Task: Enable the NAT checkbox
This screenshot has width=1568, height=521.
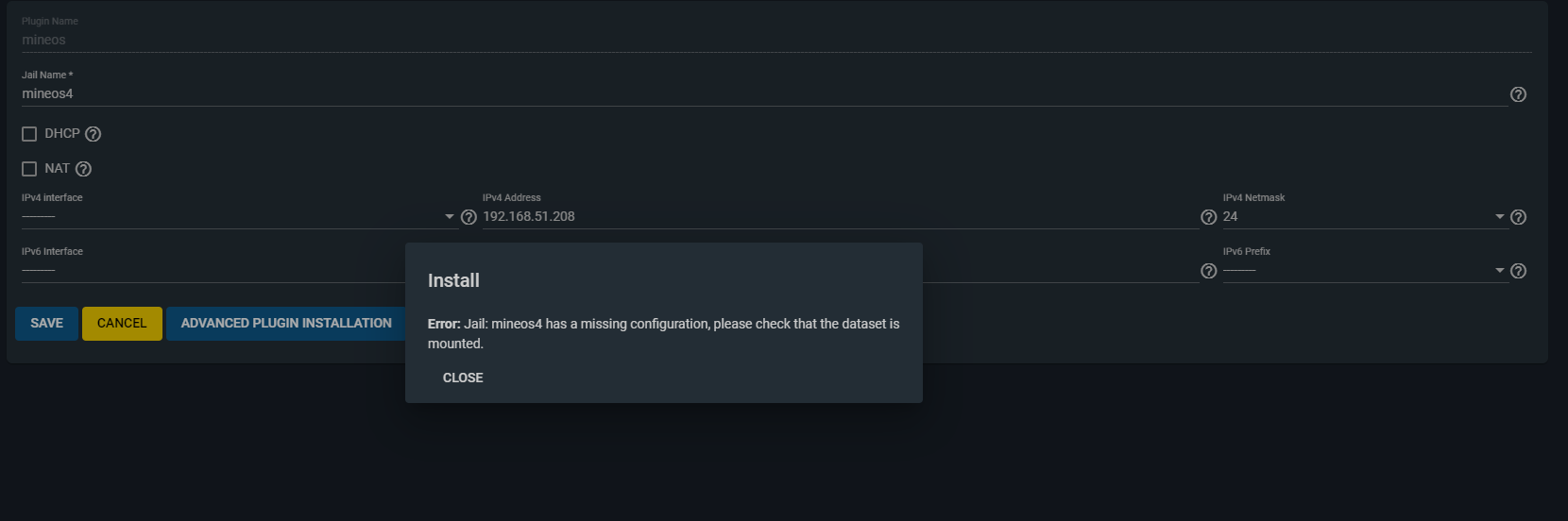Action: tap(29, 169)
